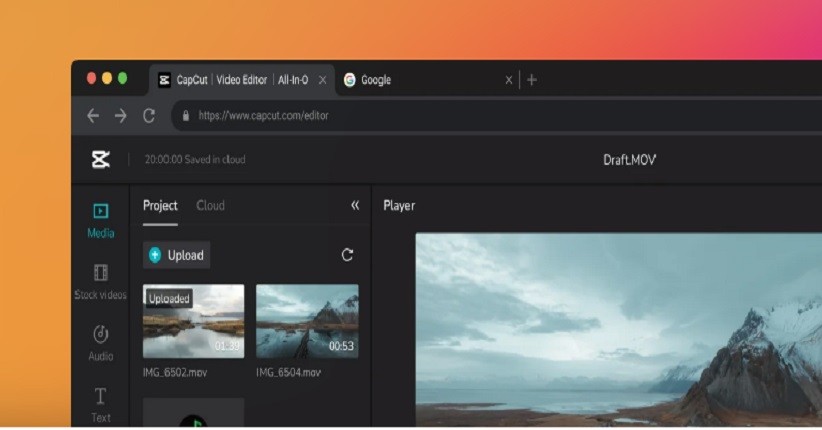Close the CapCut Video Editor tab
The width and height of the screenshot is (822, 430).
click(322, 80)
